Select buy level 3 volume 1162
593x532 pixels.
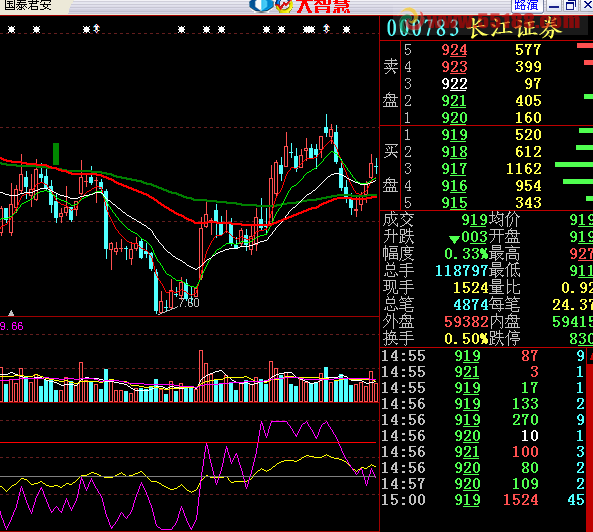[524, 169]
